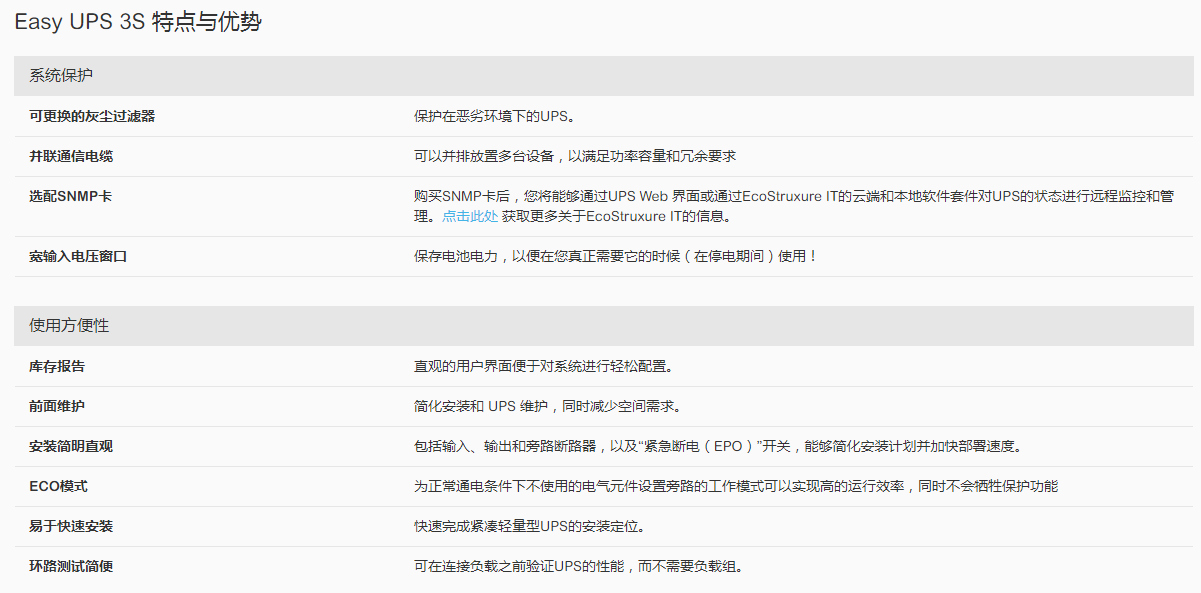Select the 使用方便性 section header
This screenshot has height=593, width=1201.
(69, 326)
